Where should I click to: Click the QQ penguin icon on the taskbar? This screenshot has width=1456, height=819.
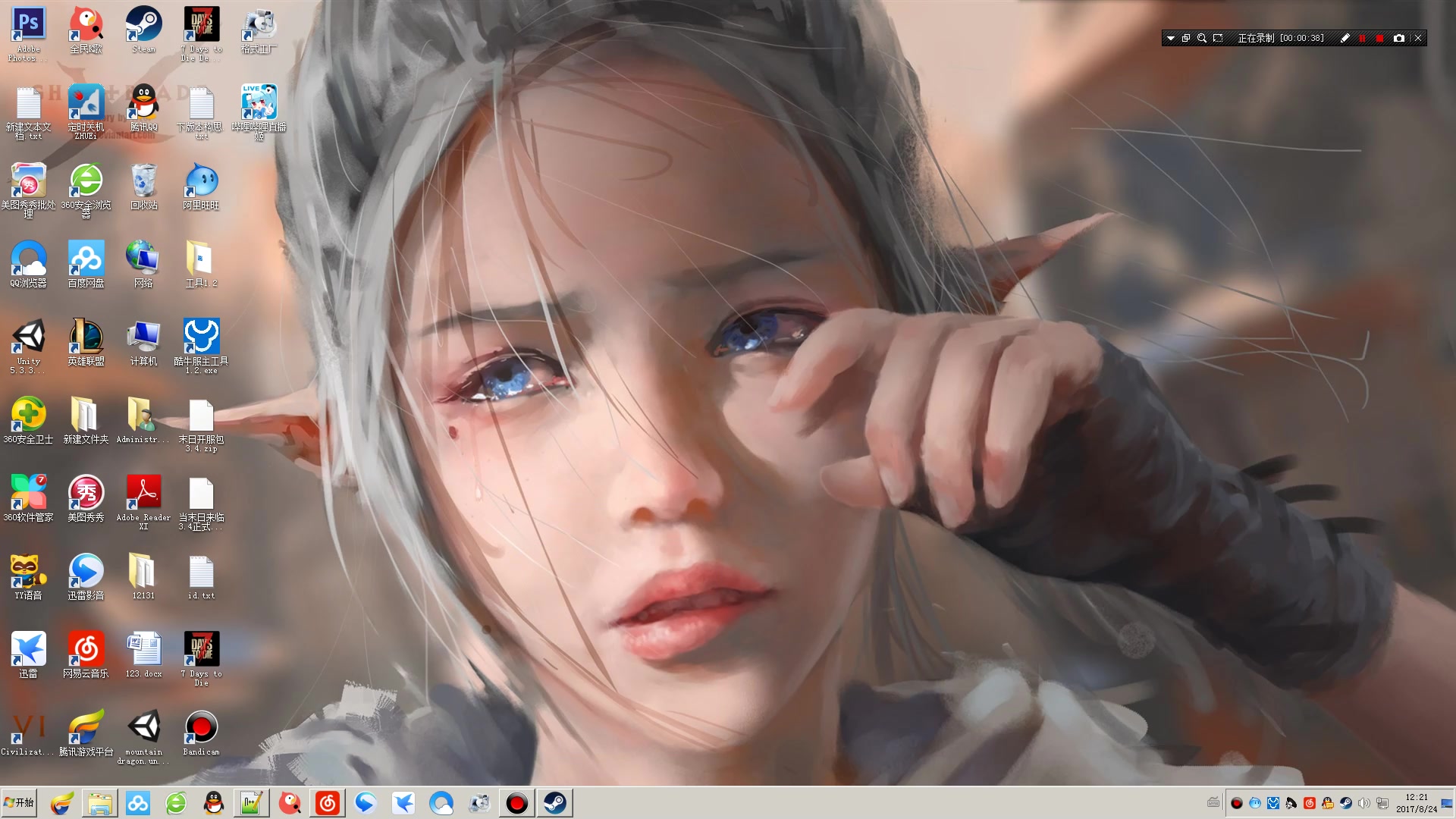(x=214, y=802)
